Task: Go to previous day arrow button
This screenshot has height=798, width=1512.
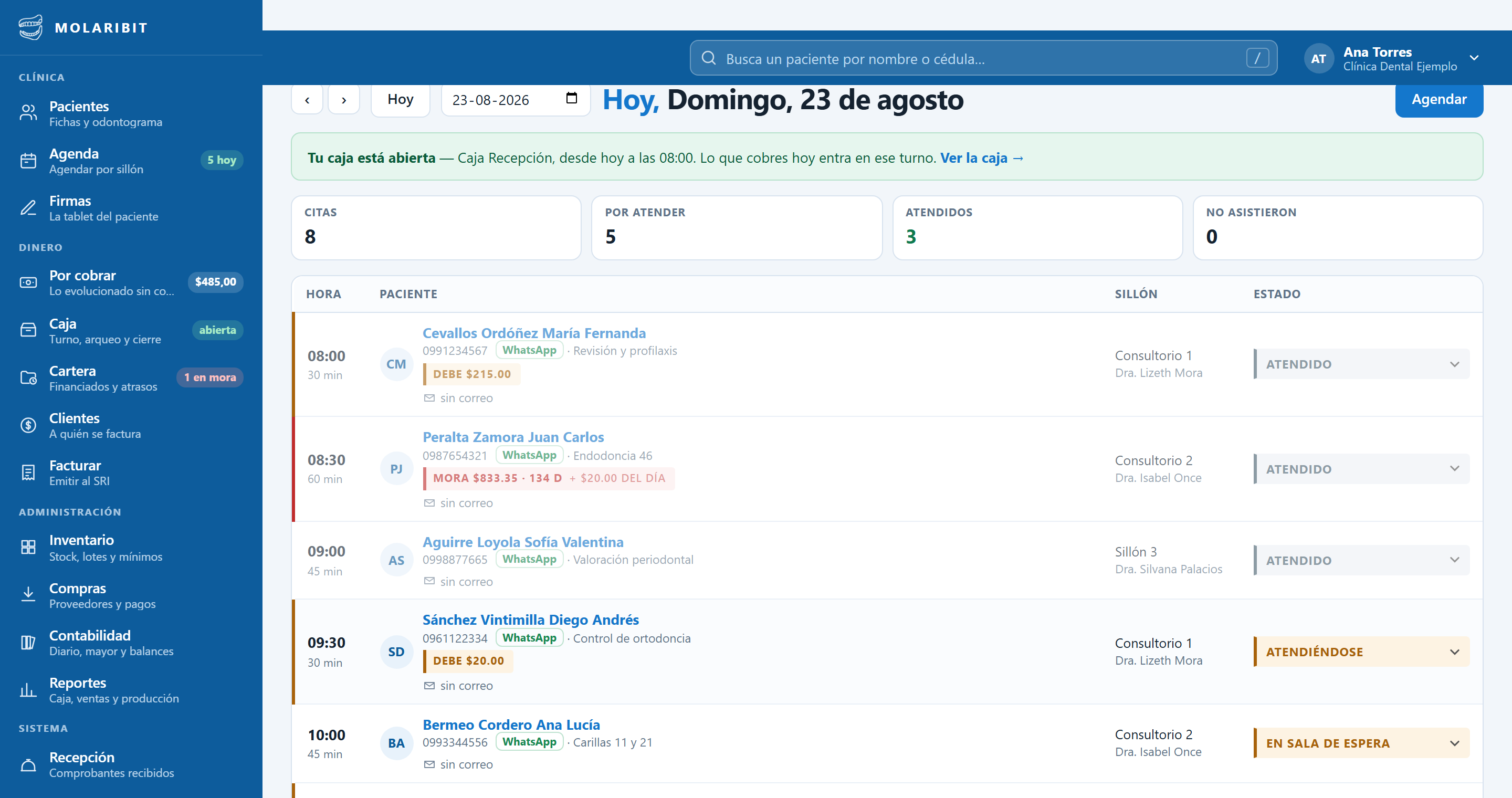Action: [307, 99]
